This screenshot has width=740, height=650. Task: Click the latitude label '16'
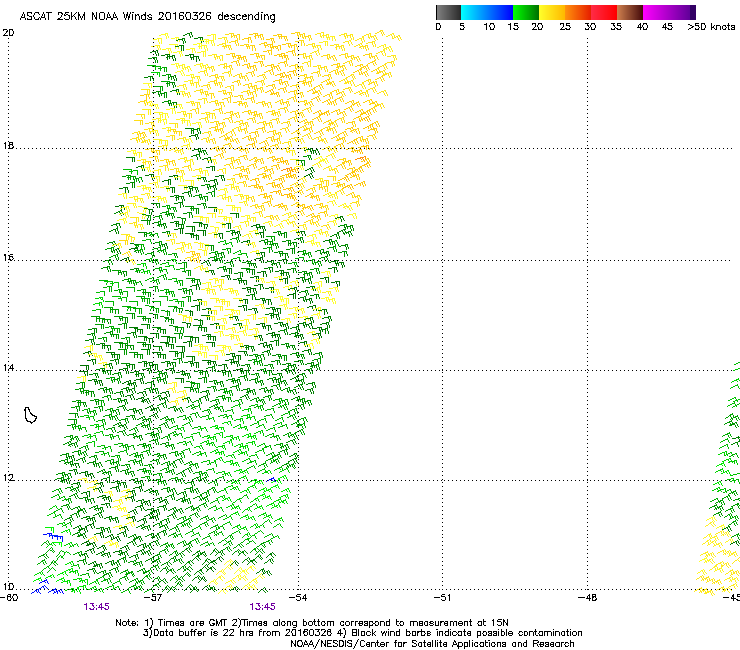click(x=8, y=257)
